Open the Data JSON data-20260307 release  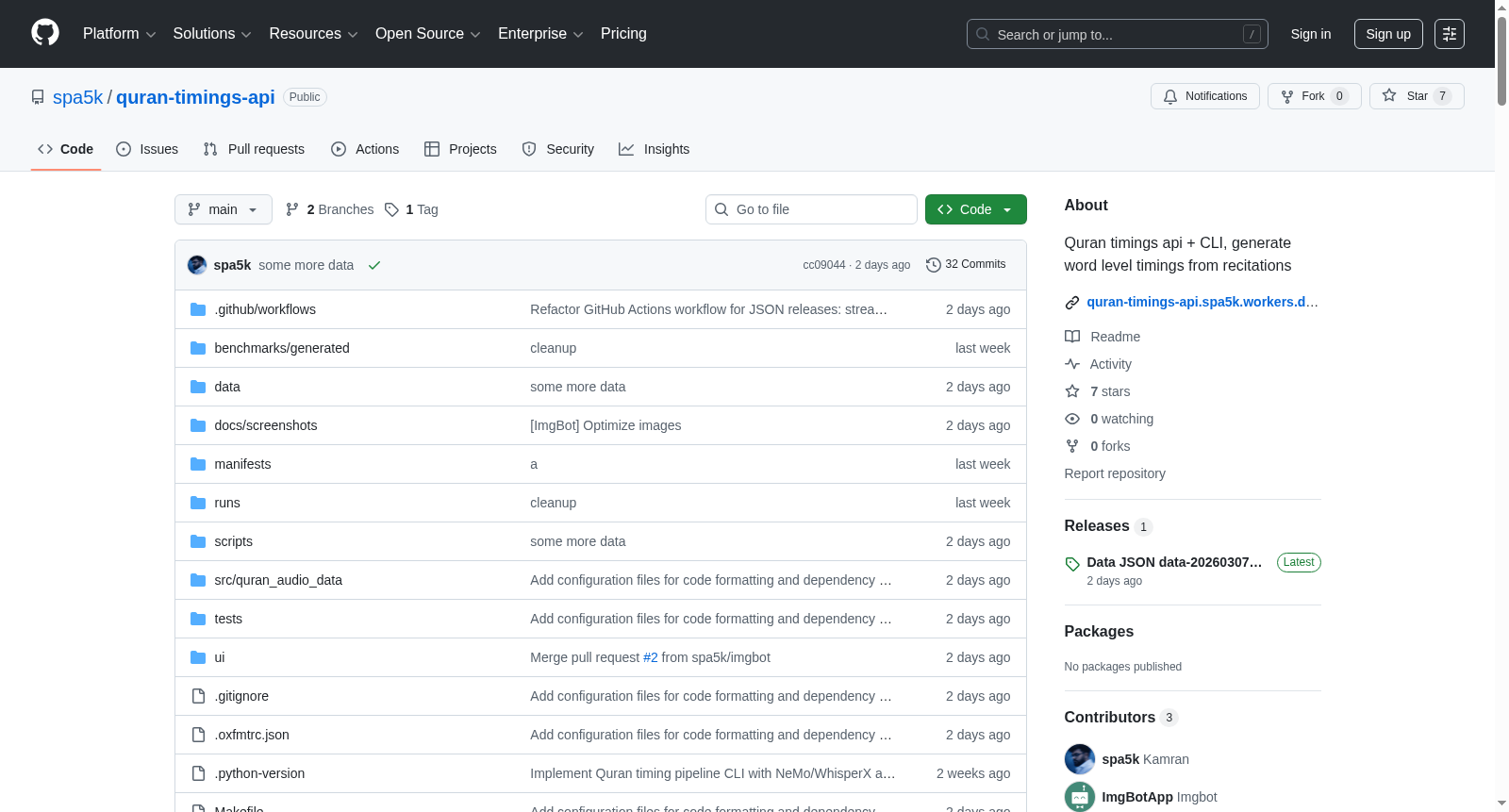1174,562
